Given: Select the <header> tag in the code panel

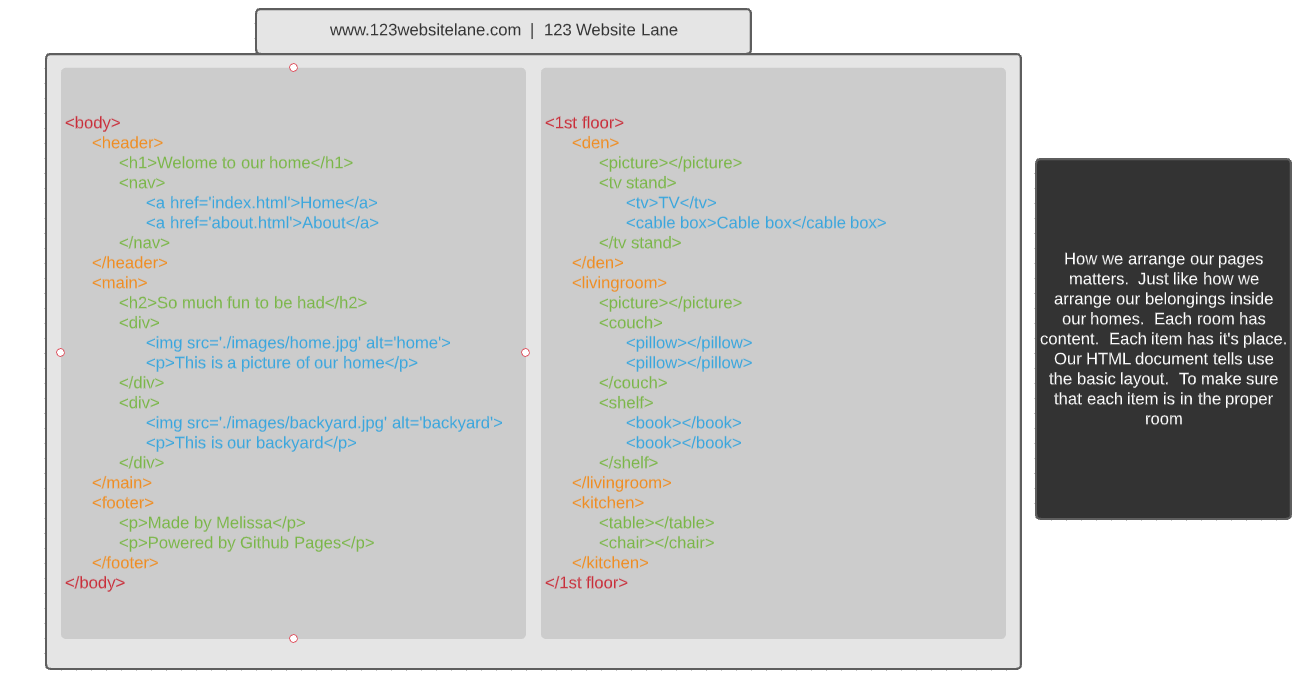Looking at the screenshot, I should (127, 142).
